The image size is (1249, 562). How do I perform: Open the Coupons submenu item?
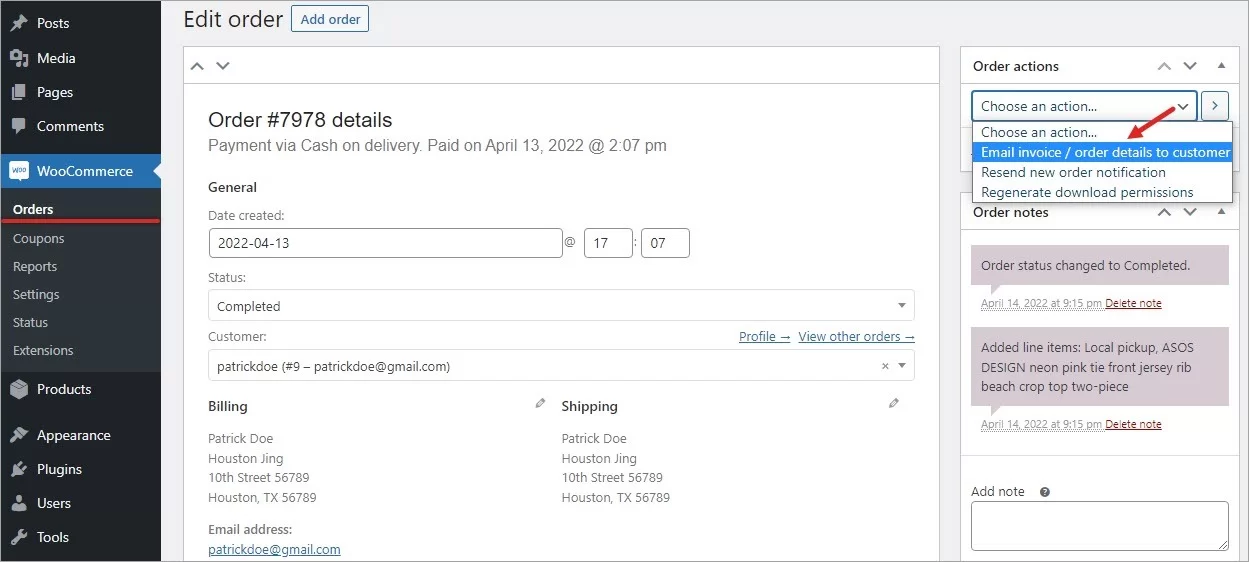click(x=39, y=239)
